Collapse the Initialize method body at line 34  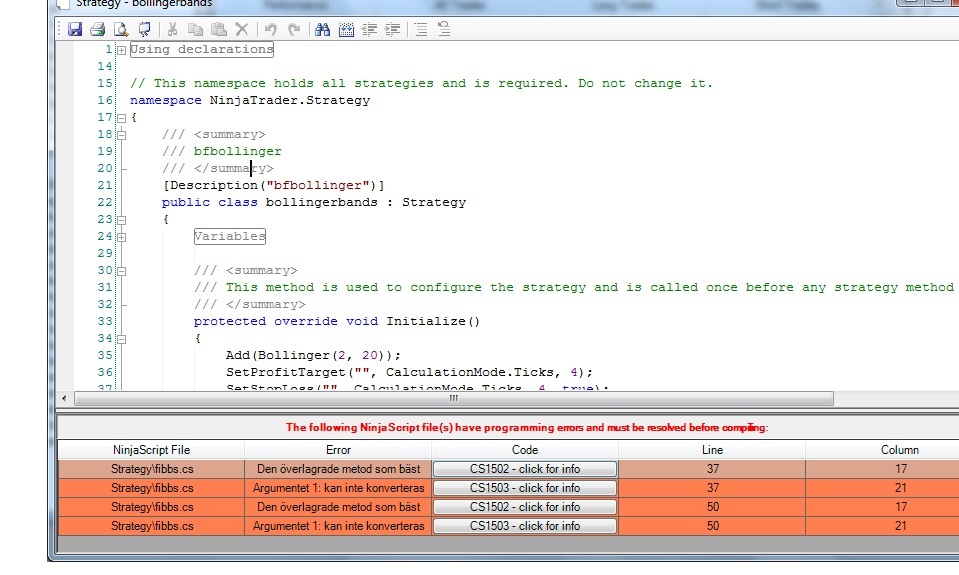pyautogui.click(x=121, y=339)
